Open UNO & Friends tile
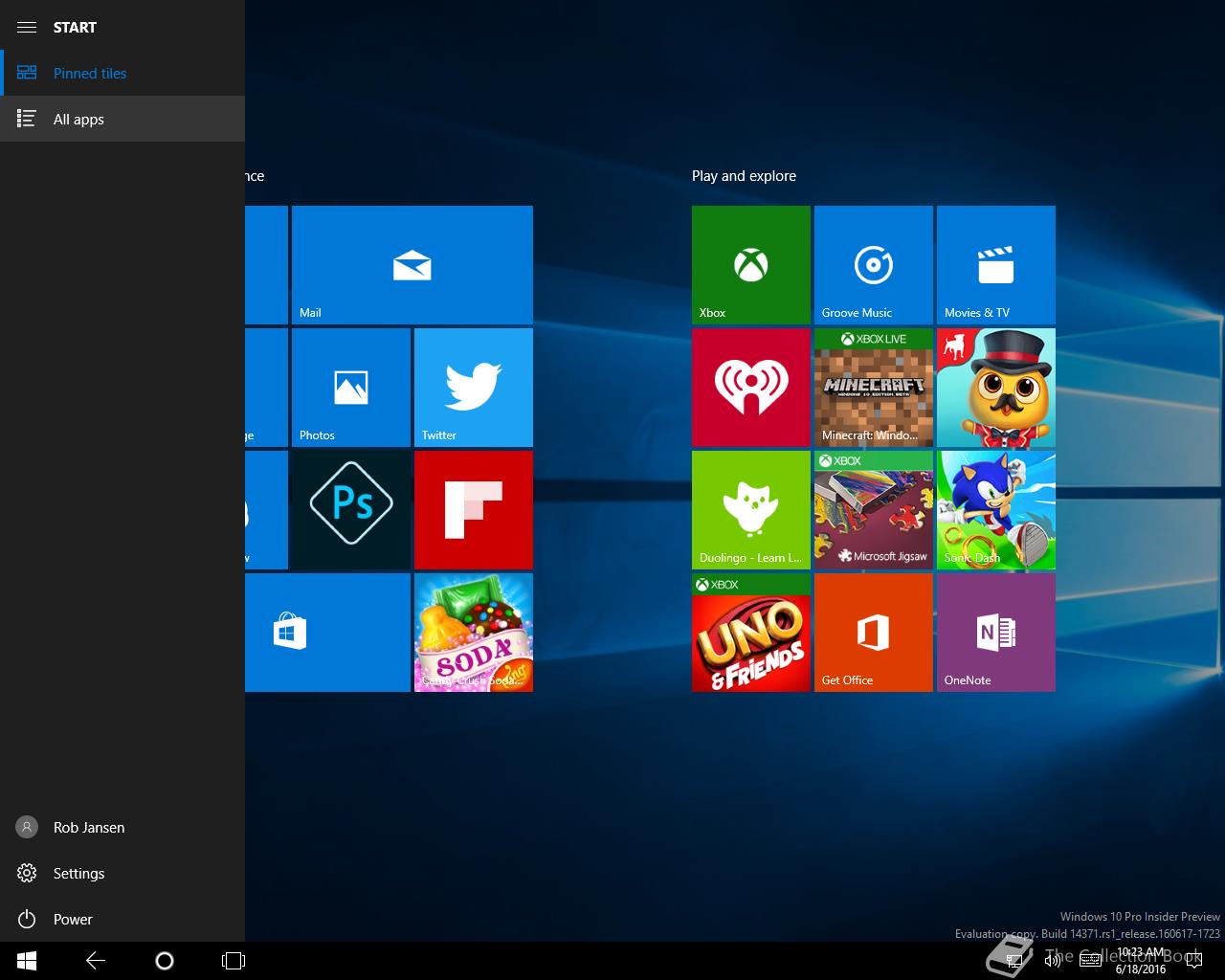 751,633
